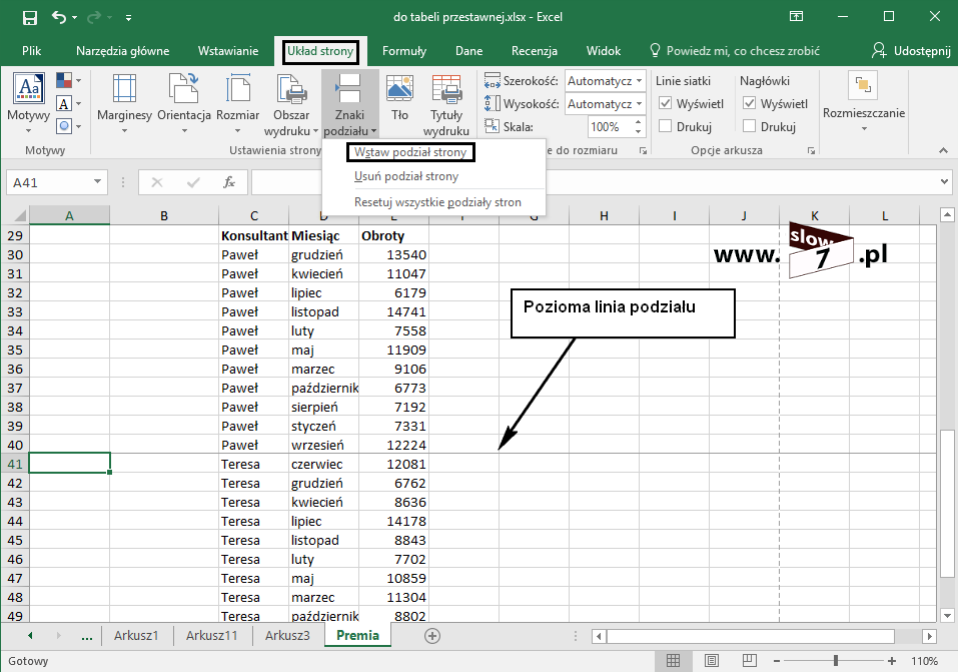Click the Udostępnij share button

[x=911, y=51]
